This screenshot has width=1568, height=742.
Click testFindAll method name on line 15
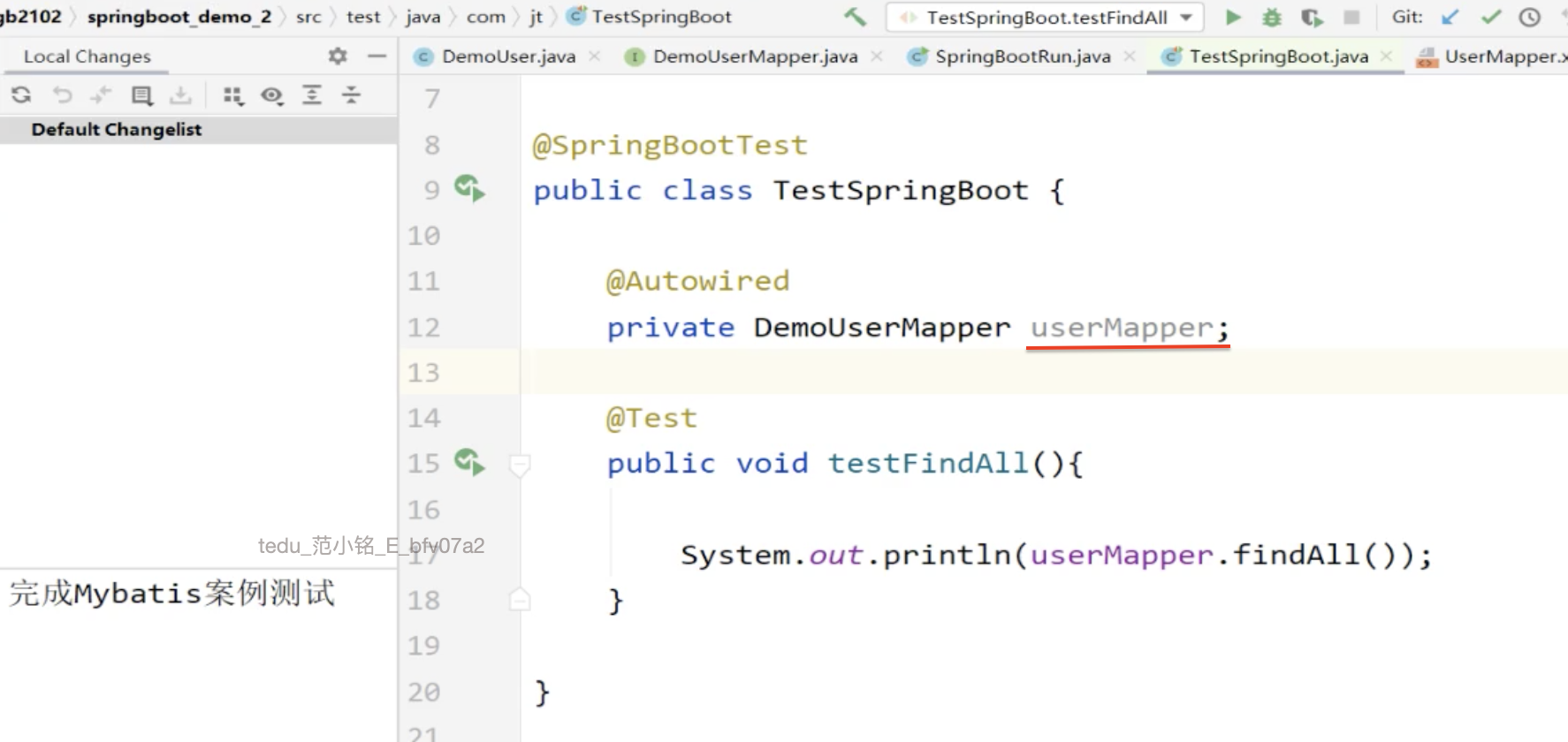tap(928, 464)
